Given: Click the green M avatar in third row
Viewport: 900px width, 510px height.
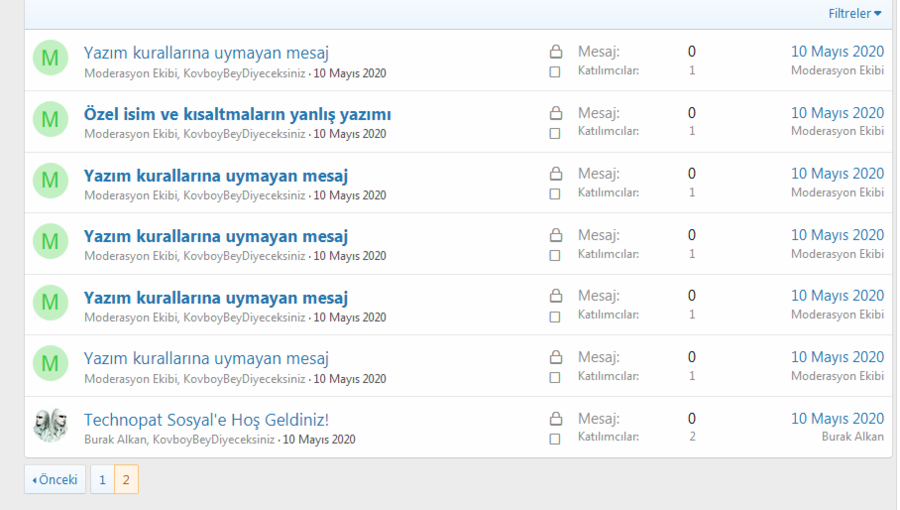Looking at the screenshot, I should (50, 181).
